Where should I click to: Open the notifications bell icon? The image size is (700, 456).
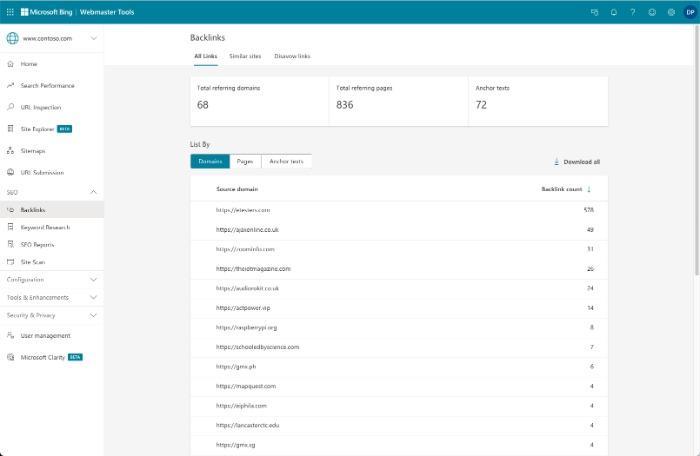614,12
